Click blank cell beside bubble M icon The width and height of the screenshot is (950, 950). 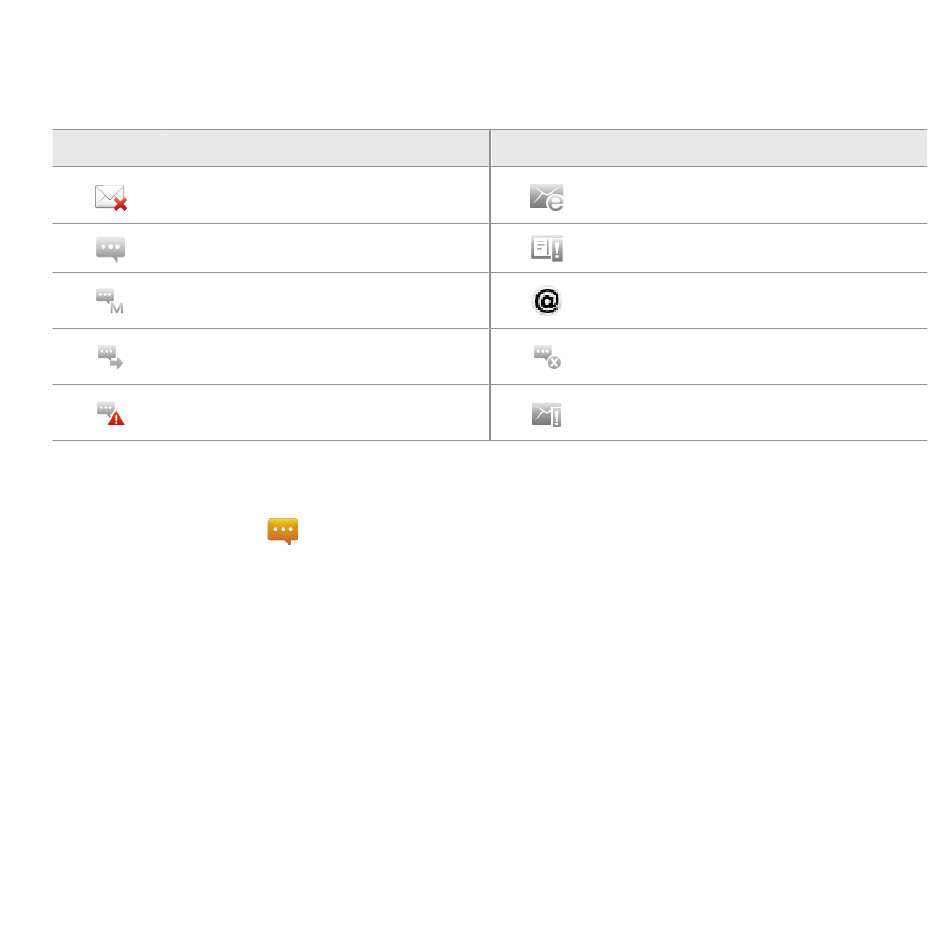(x=327, y=301)
